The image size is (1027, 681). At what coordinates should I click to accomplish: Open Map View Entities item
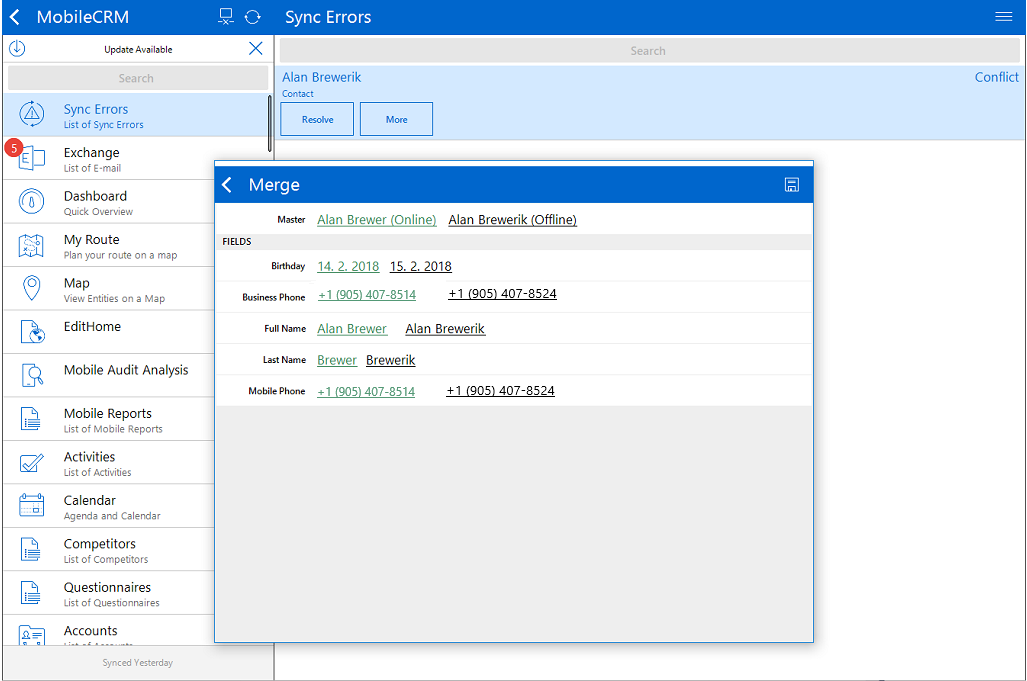point(109,289)
